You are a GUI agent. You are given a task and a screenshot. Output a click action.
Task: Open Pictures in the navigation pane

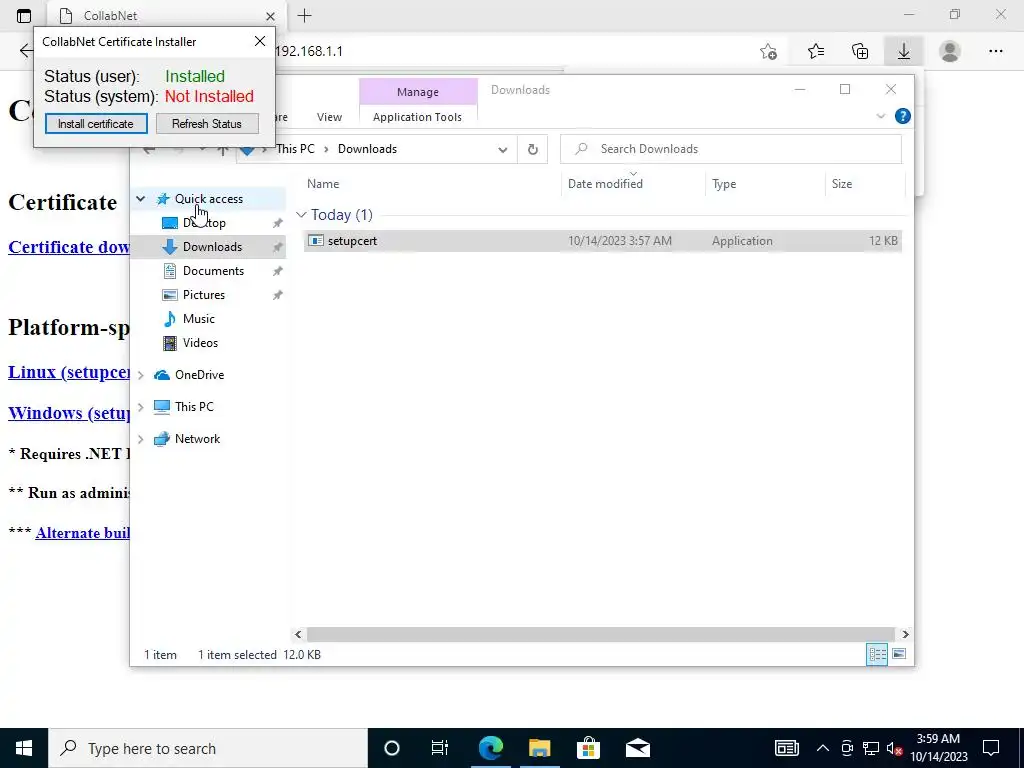(x=204, y=295)
